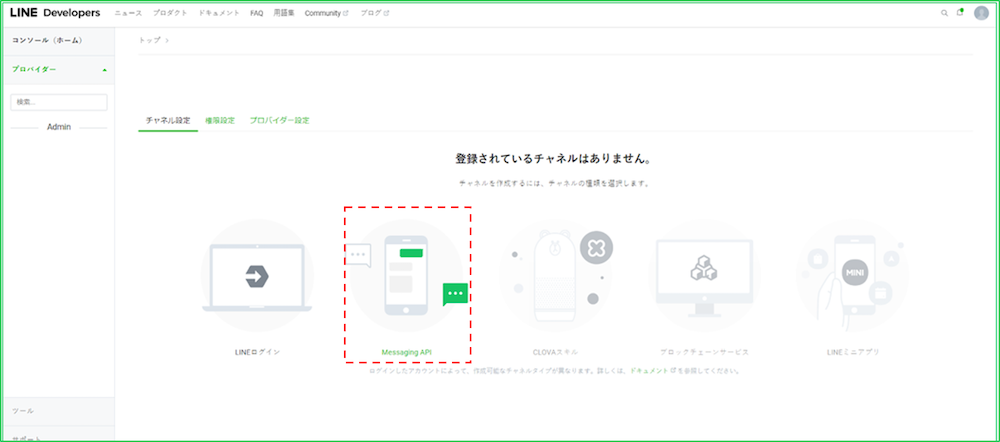Switch to the チャネル設定 tab
Image resolution: width=1000 pixels, height=442 pixels.
click(168, 121)
